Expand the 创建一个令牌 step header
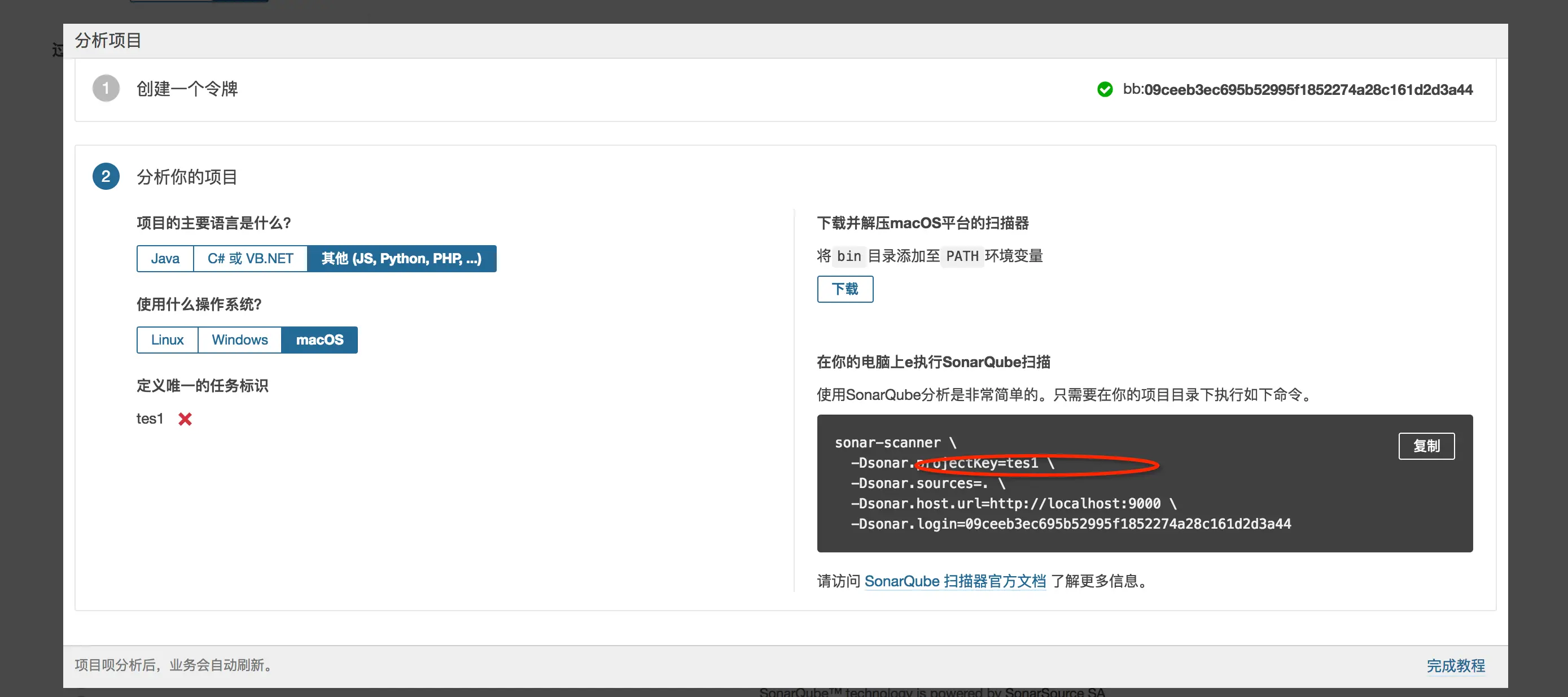 [187, 89]
